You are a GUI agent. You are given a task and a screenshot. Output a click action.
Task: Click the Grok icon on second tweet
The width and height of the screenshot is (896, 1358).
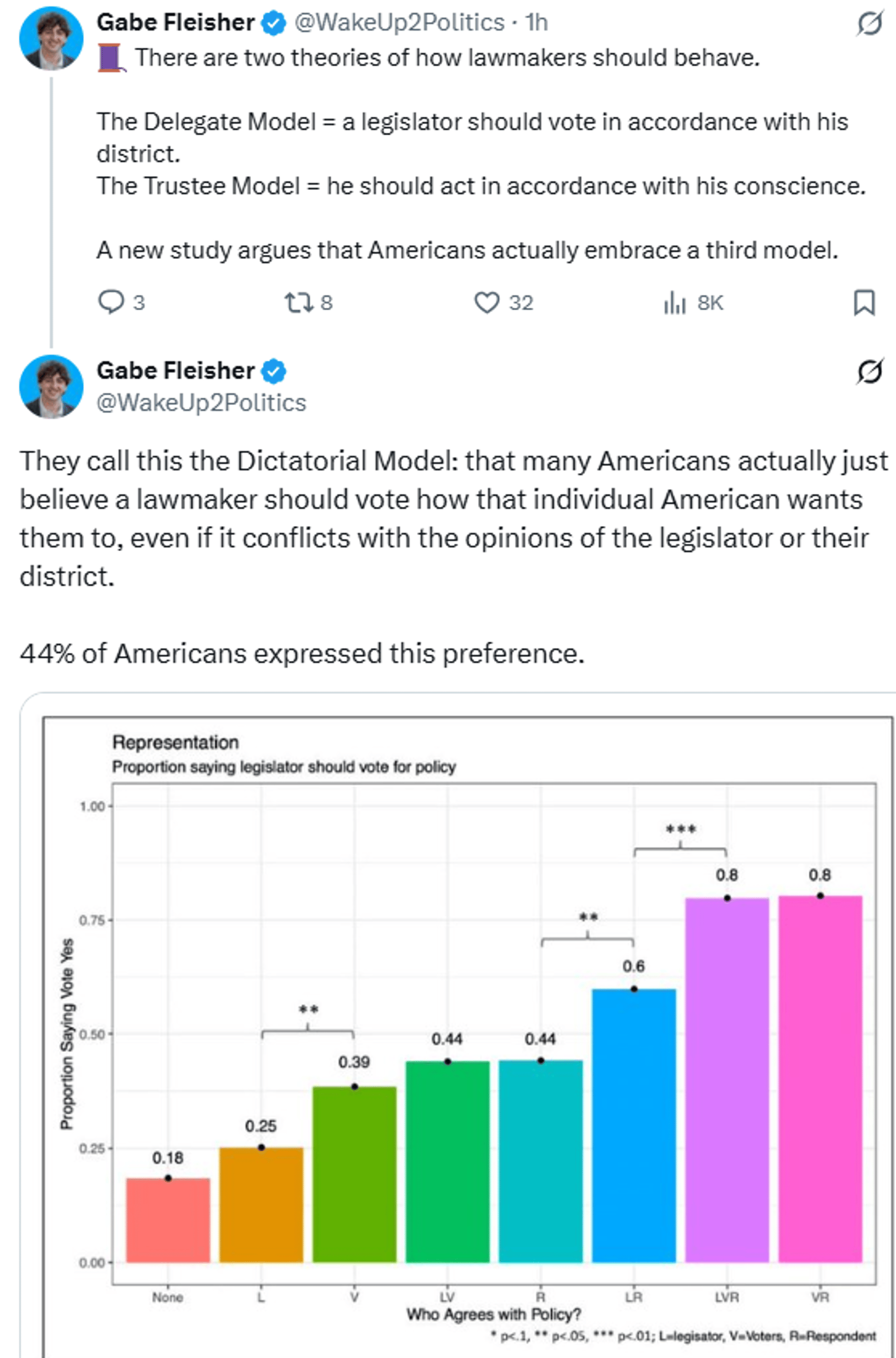pyautogui.click(x=869, y=372)
